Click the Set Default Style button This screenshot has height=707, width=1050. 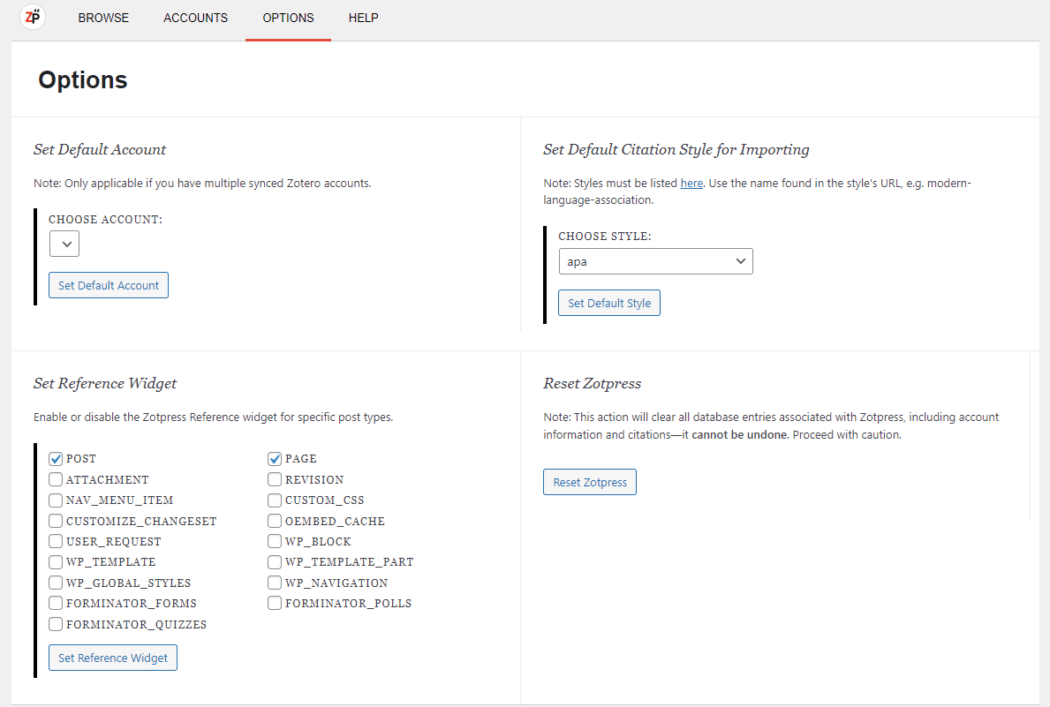609,303
